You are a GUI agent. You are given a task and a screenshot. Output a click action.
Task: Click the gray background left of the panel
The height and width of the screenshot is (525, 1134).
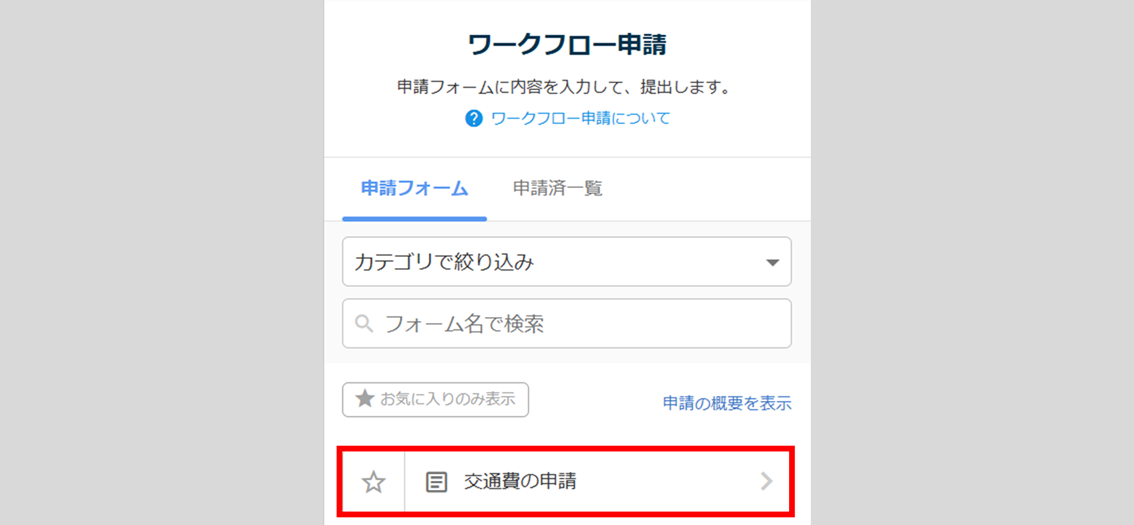pos(160,260)
